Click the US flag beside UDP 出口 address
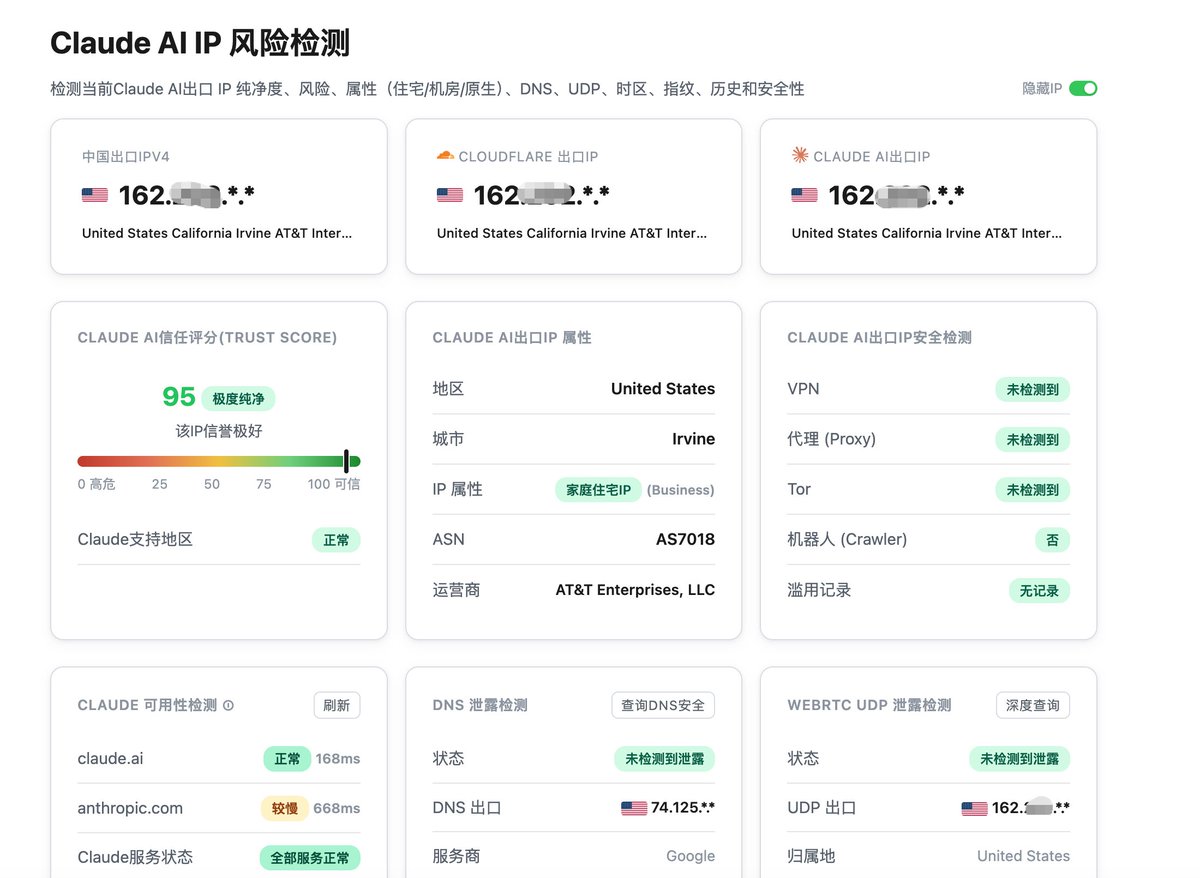Screen dimensions: 1200x878 coord(974,808)
